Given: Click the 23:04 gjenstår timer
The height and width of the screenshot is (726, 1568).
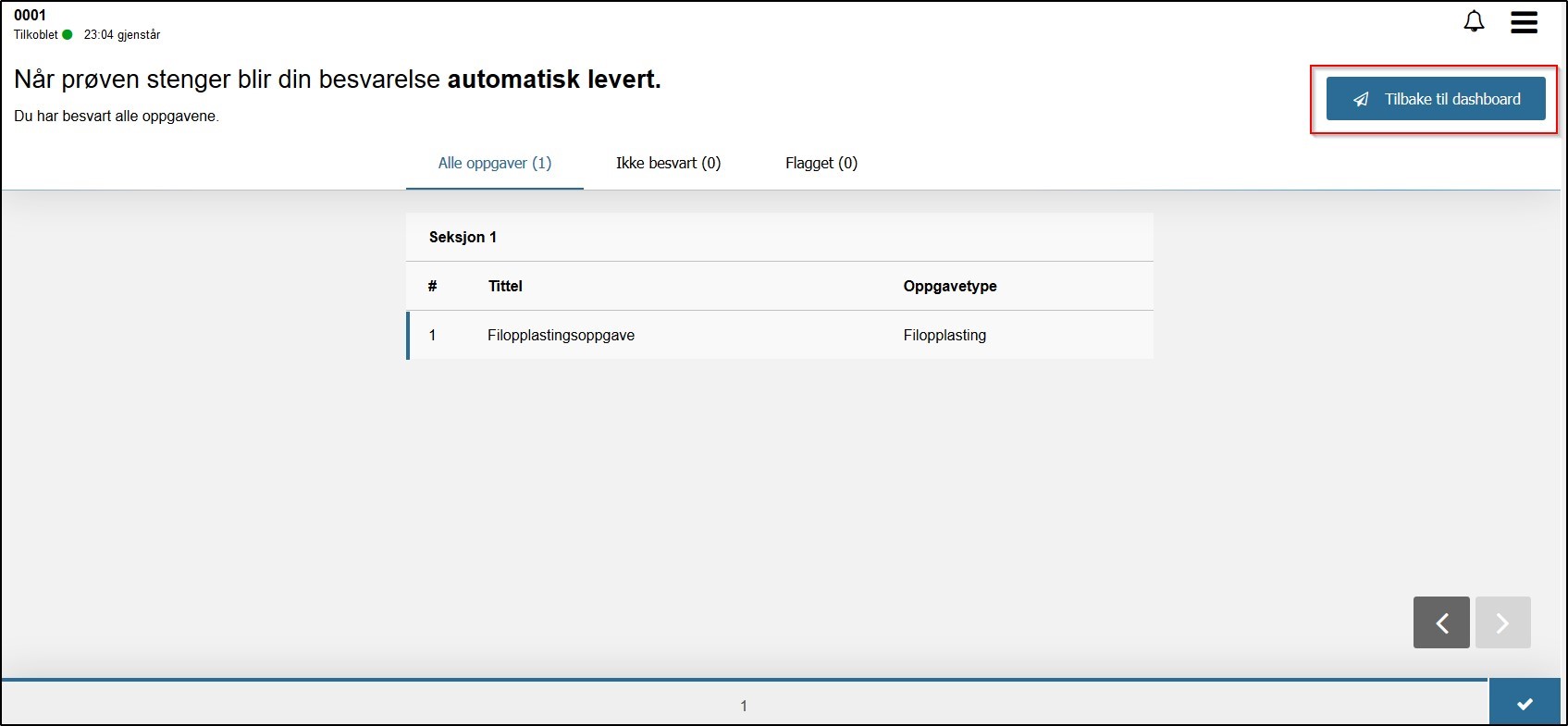Looking at the screenshot, I should [x=122, y=35].
